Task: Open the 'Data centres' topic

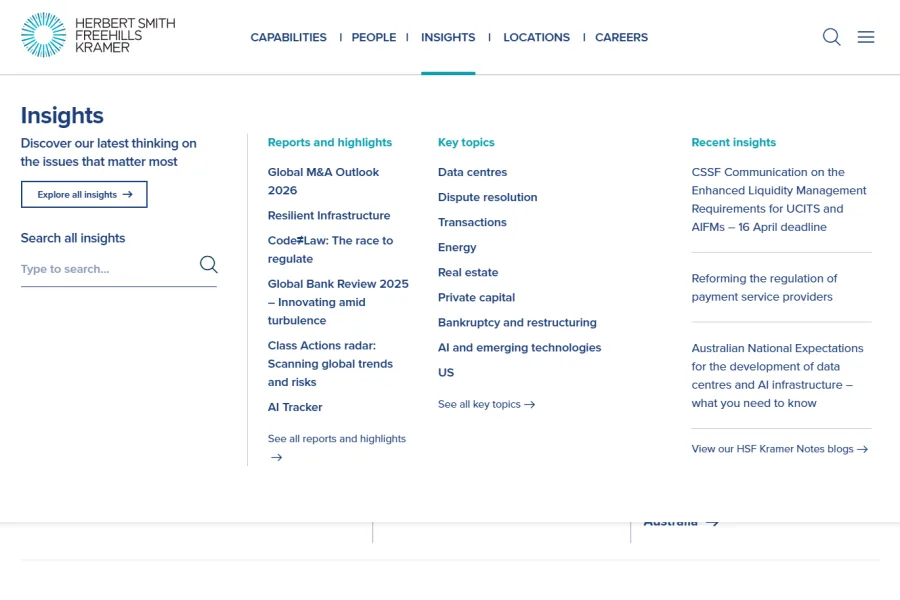Action: point(472,172)
